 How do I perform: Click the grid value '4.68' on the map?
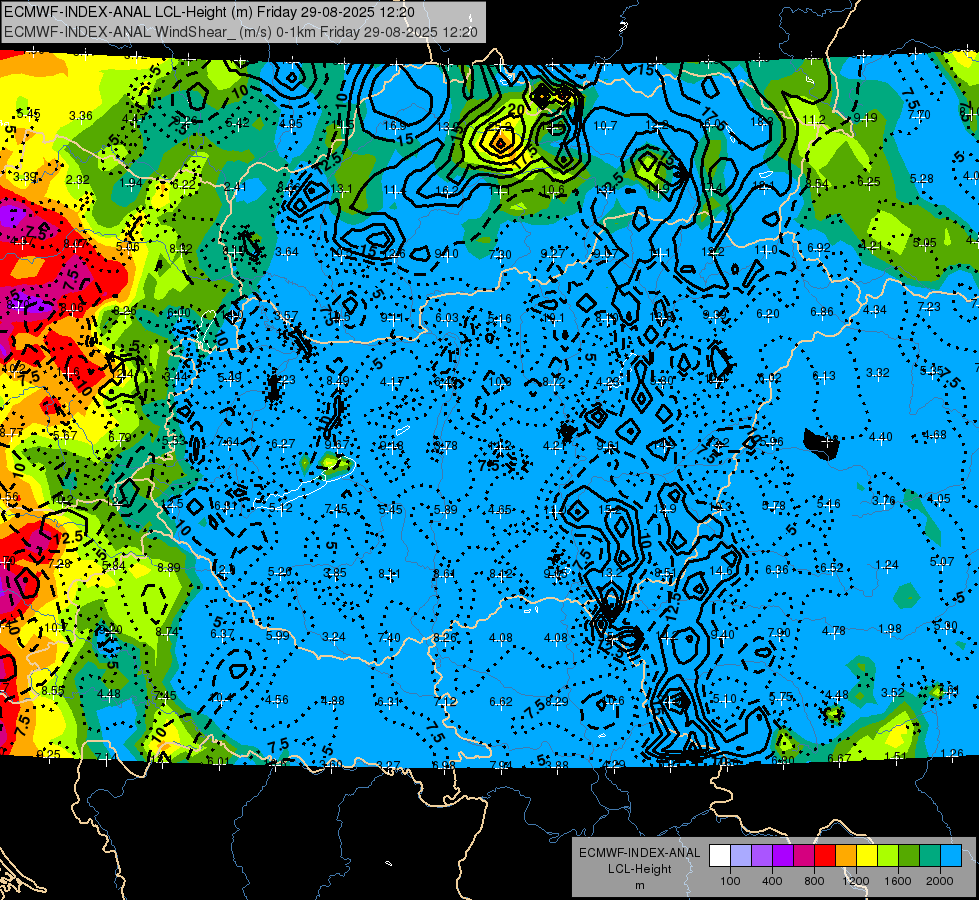click(935, 435)
